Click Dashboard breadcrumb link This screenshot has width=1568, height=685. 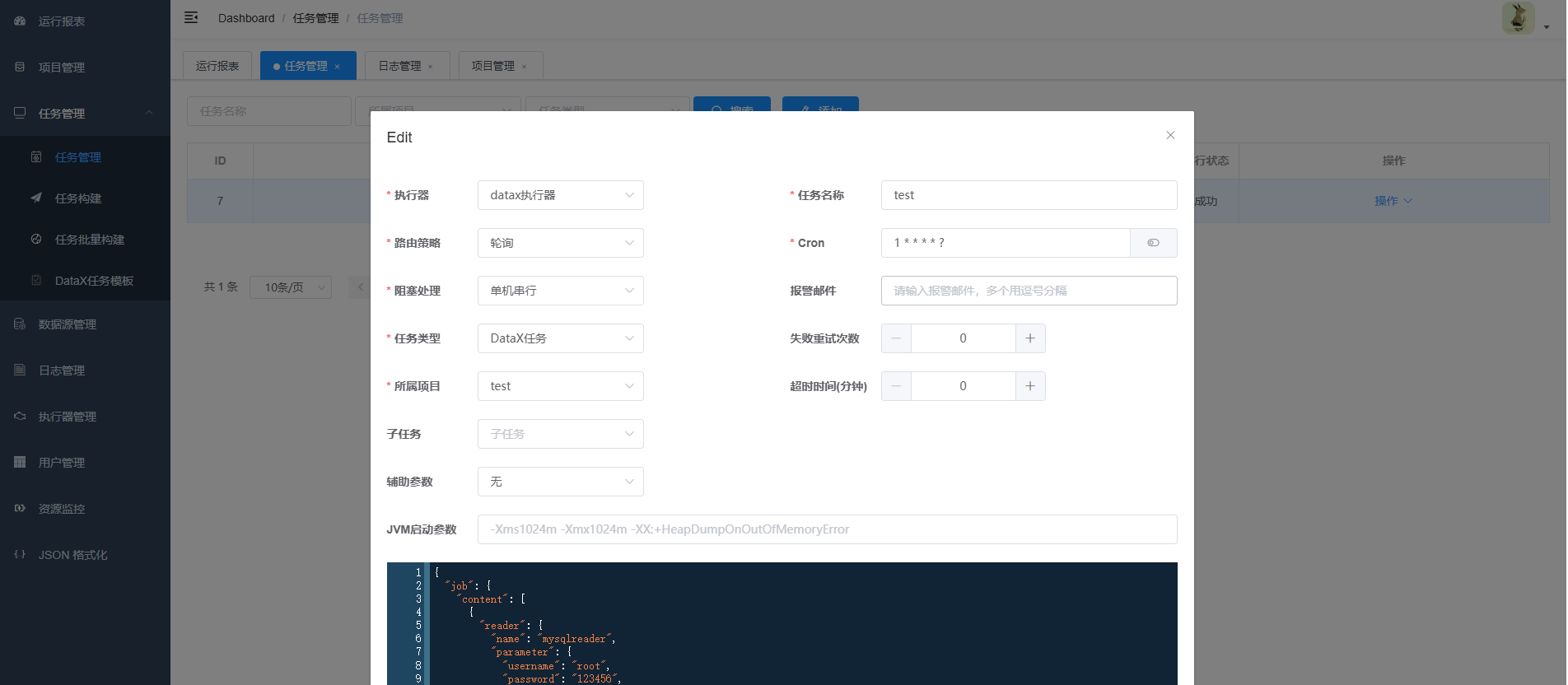tap(246, 18)
